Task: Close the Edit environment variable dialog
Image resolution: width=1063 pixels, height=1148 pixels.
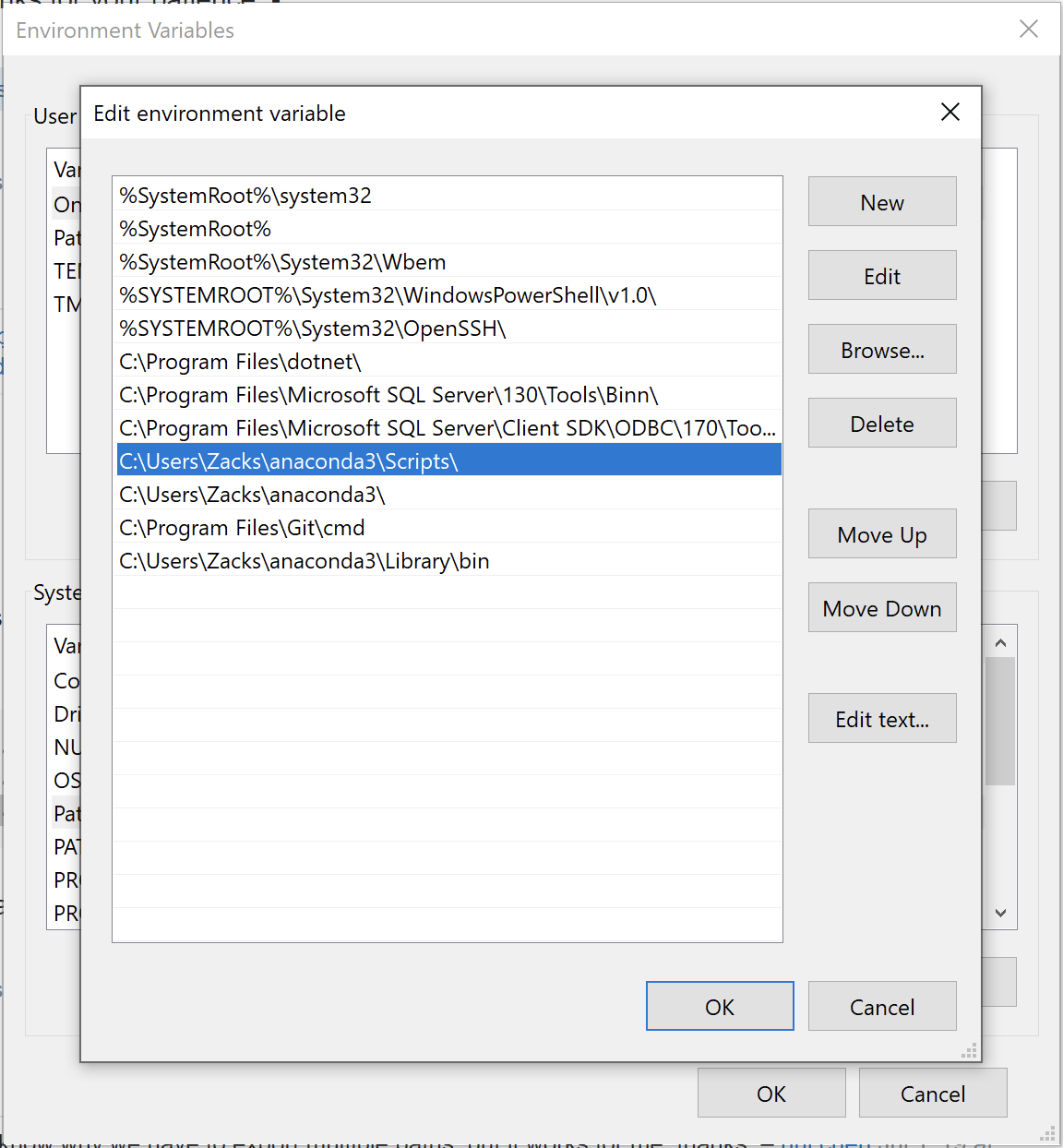Action: [950, 112]
